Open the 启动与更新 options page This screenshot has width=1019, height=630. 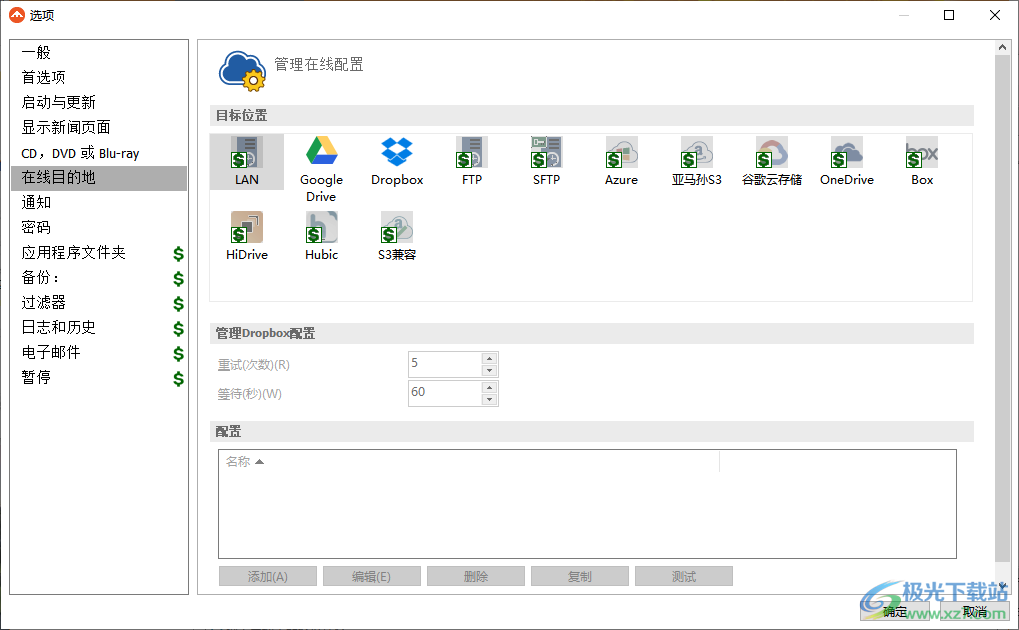(x=99, y=102)
